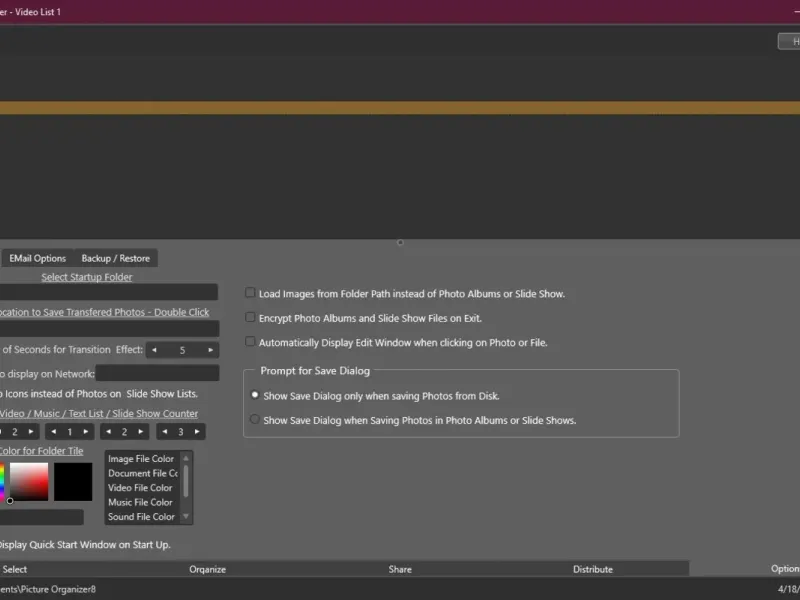Open the Distribute bottom tab
The width and height of the screenshot is (800, 600).
tap(592, 569)
